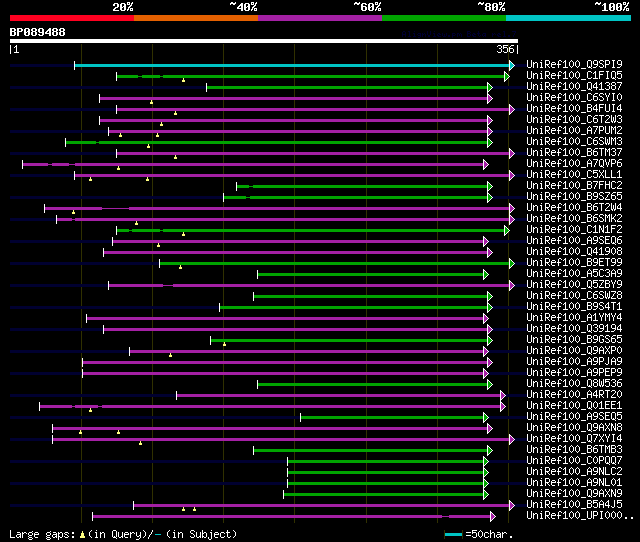Click the white BP089488 query bar
Screen dimensions: 640x542
(264, 41)
